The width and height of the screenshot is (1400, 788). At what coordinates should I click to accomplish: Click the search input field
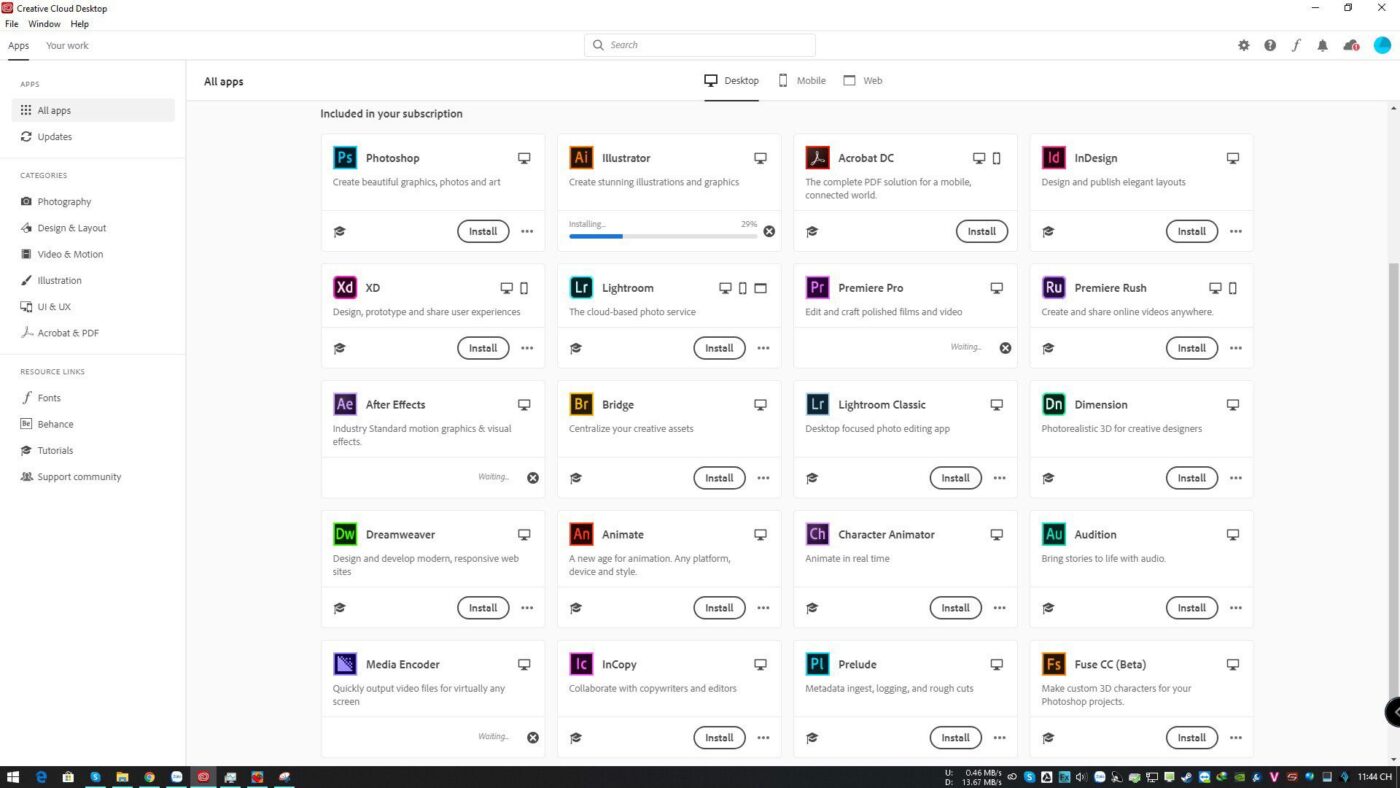click(x=700, y=45)
